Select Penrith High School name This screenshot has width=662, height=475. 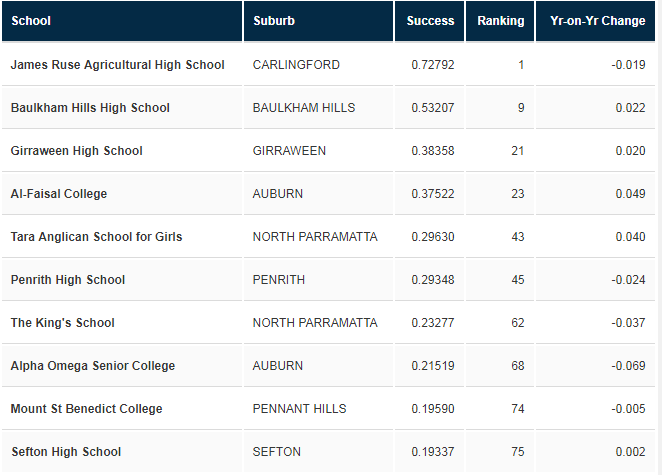pyautogui.click(x=68, y=280)
